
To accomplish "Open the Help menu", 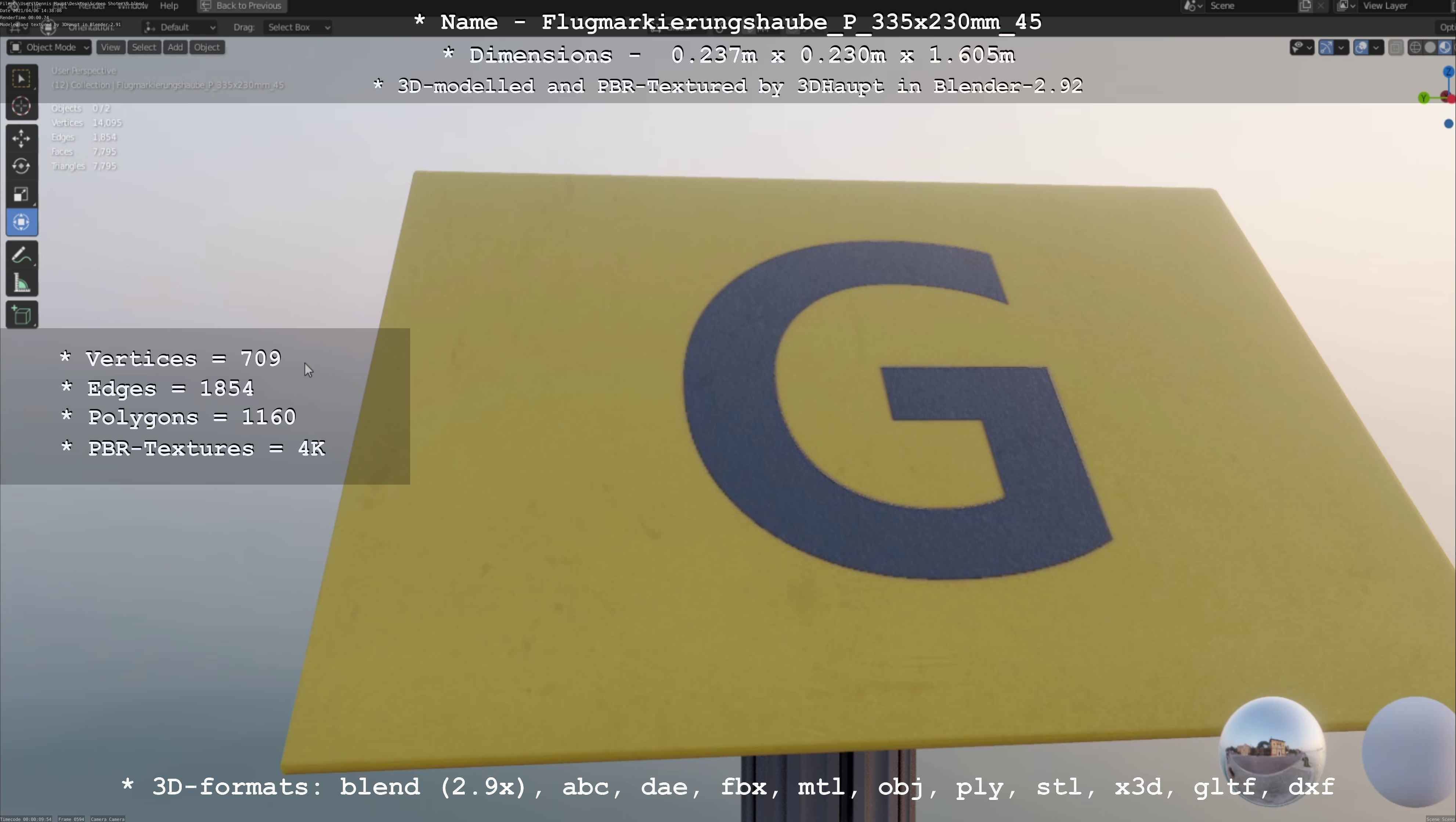I will 169,6.
